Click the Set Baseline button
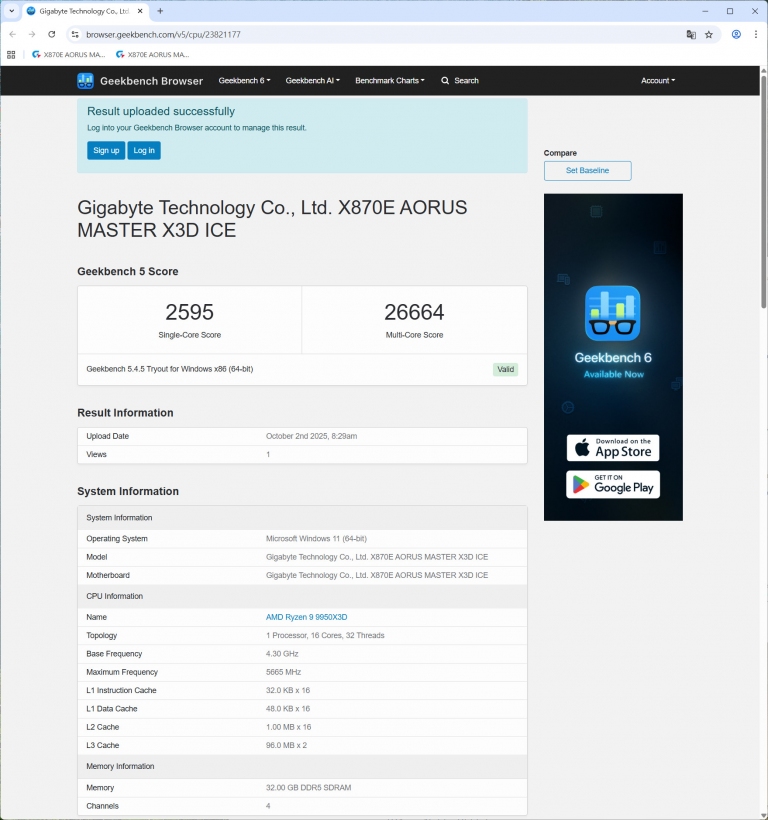 click(587, 171)
